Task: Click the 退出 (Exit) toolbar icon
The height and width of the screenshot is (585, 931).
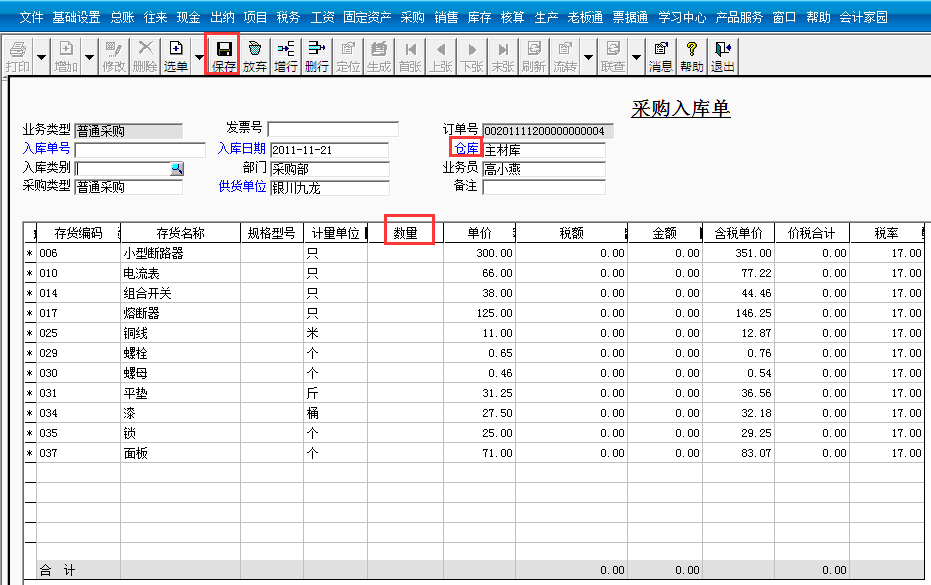Action: [x=722, y=54]
